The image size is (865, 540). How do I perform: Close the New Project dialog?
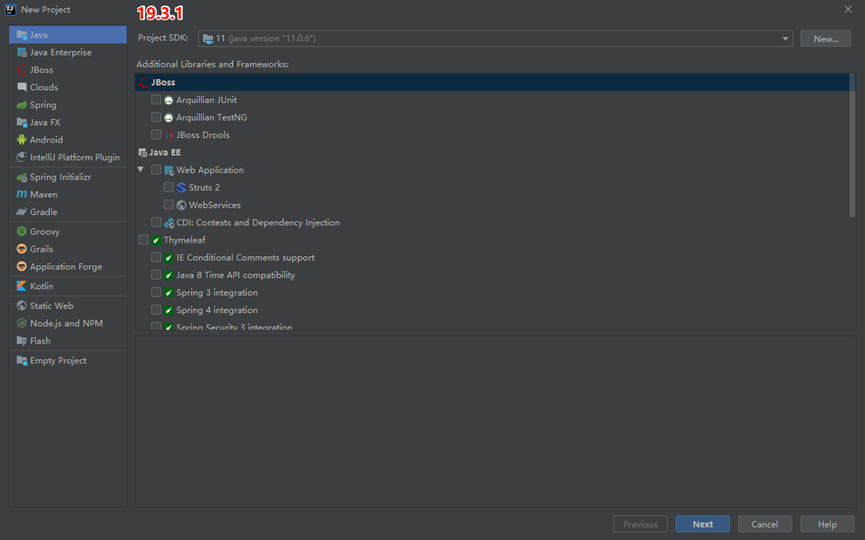click(x=848, y=9)
